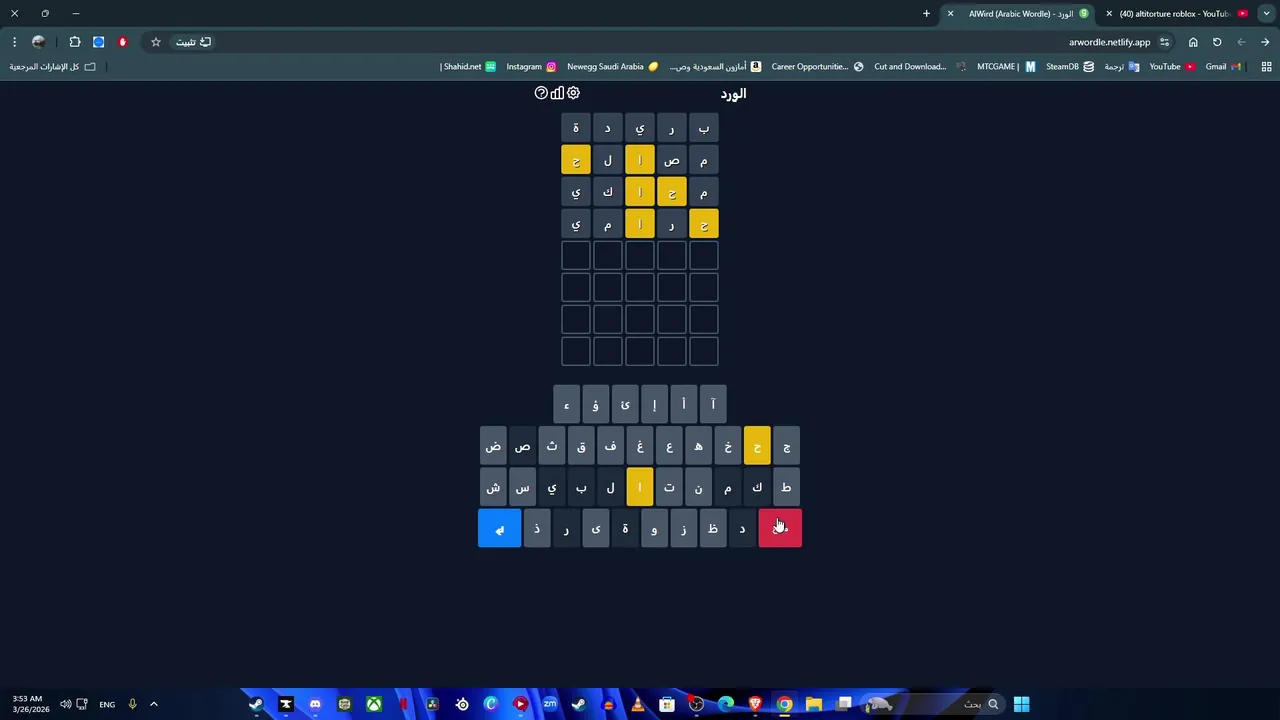Tap the ض key on keyboard

[x=493, y=446]
